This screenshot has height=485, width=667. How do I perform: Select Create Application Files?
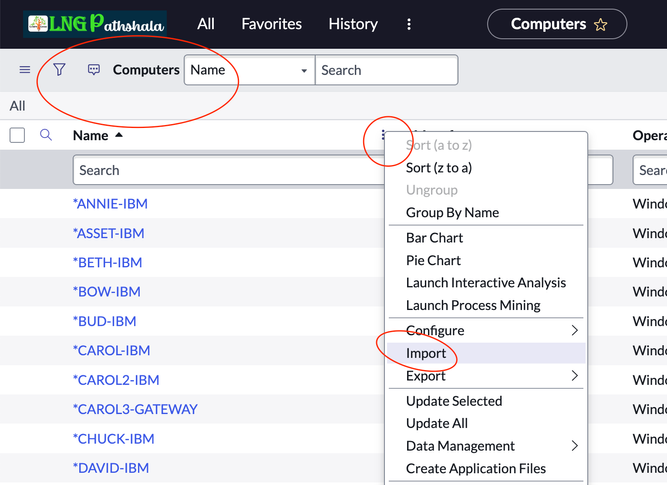click(476, 468)
